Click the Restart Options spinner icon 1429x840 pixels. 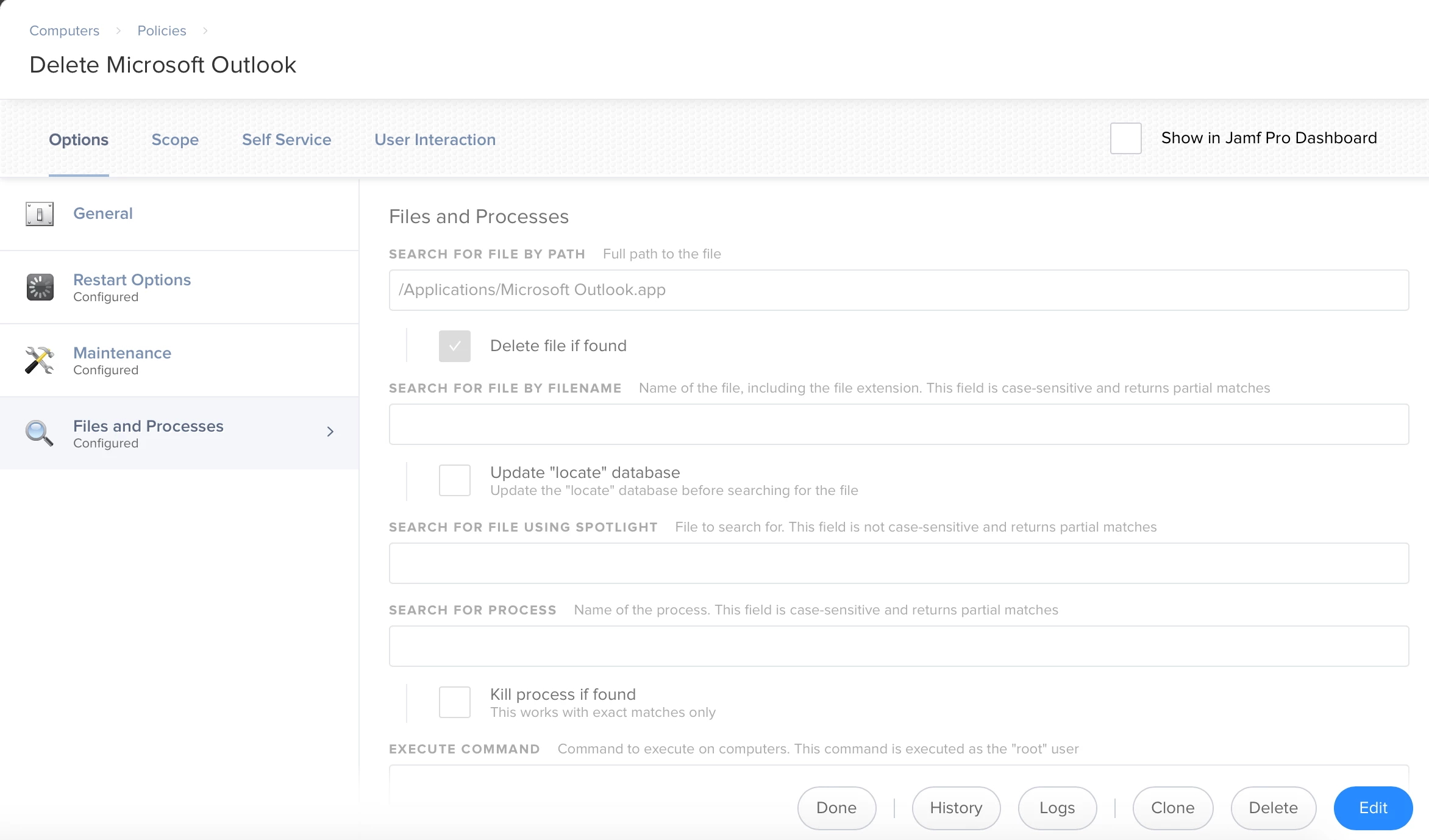[x=40, y=287]
